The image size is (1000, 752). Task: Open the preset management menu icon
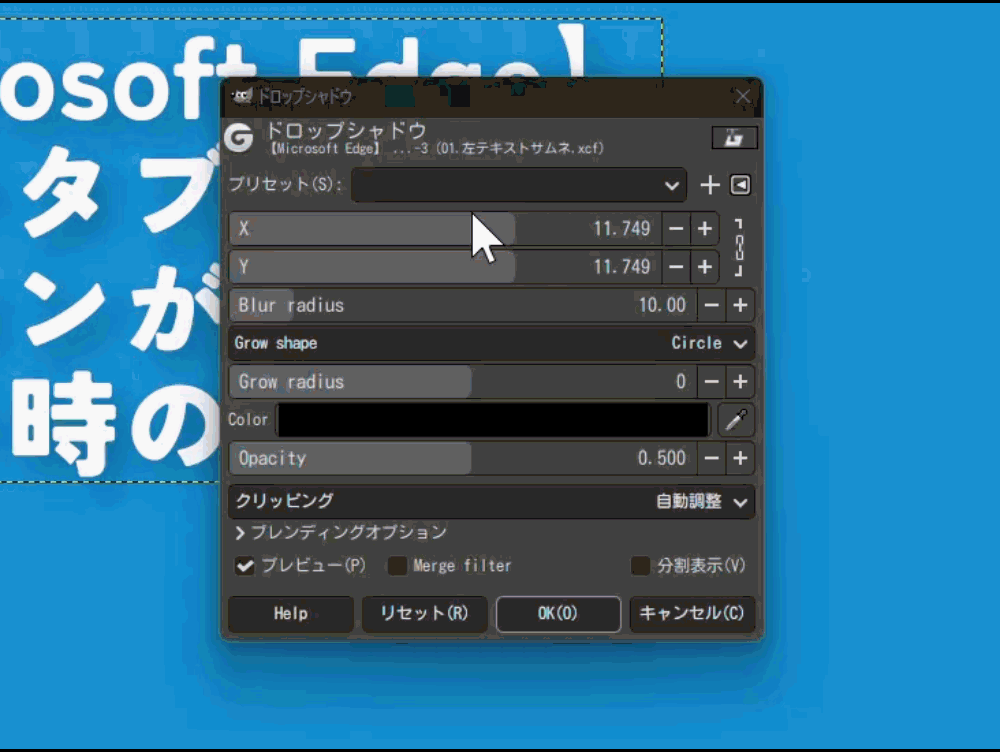tap(740, 186)
